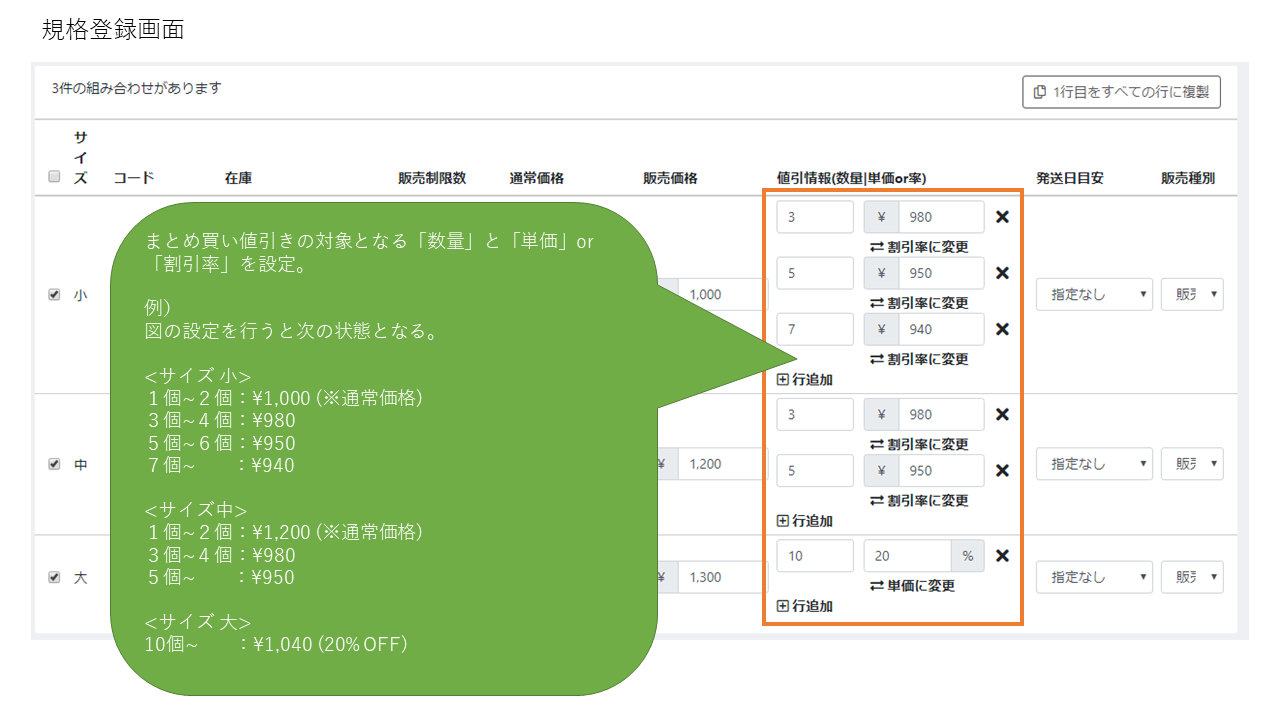Add a discount row for size 大
This screenshot has width=1280, height=720.
click(805, 606)
